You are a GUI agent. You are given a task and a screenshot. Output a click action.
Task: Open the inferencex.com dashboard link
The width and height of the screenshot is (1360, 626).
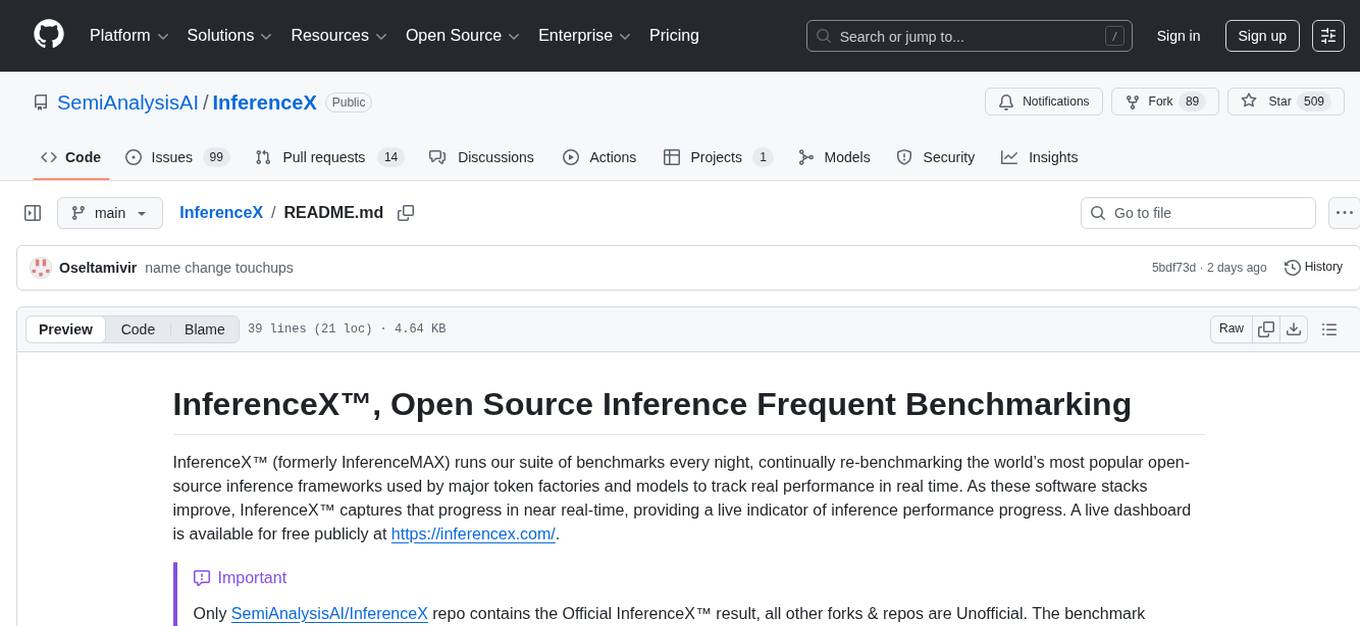tap(473, 534)
